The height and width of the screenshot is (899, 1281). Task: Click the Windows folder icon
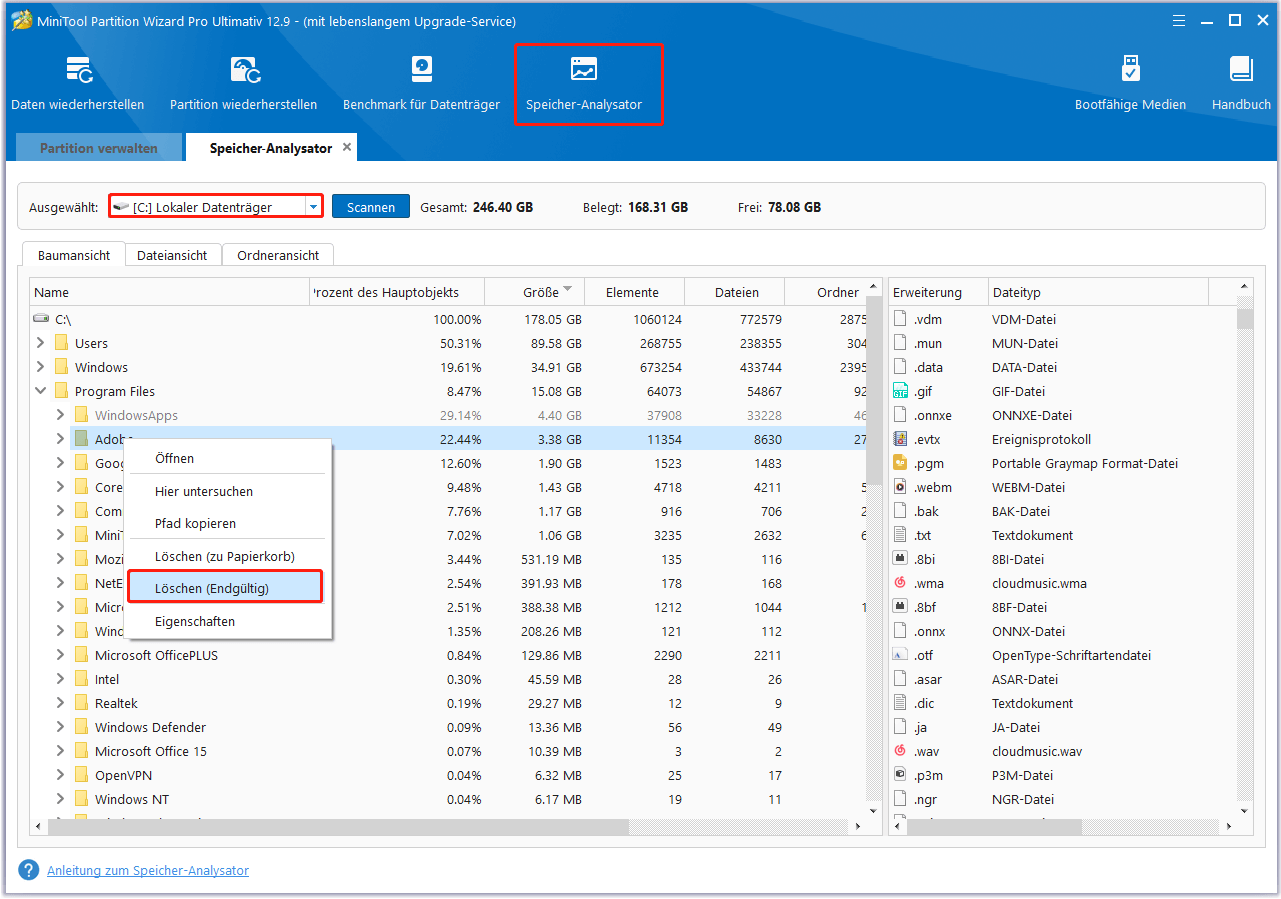tap(62, 367)
